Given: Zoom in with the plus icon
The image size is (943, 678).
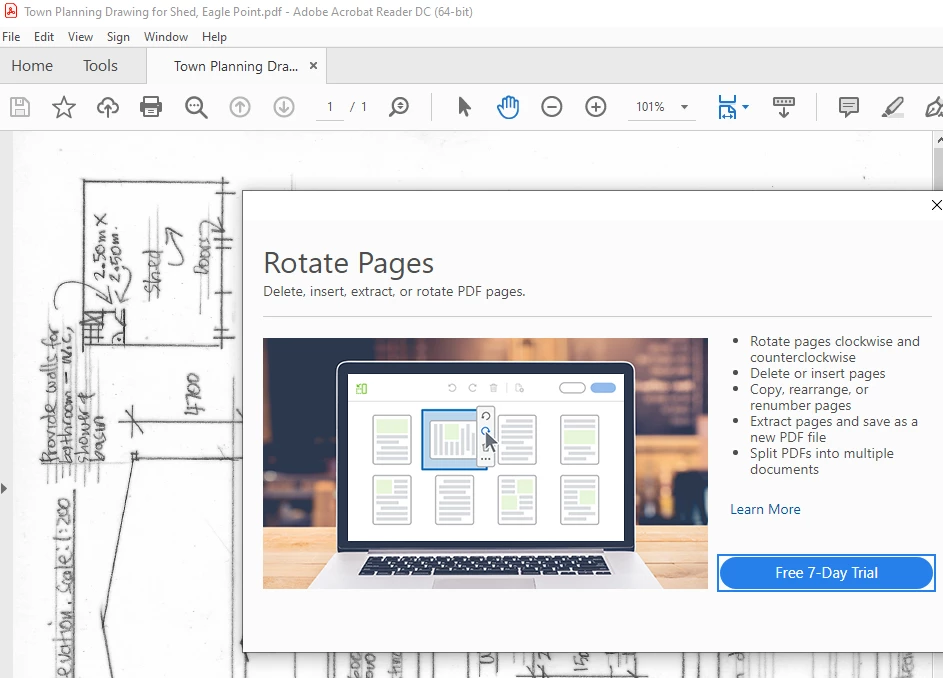Looking at the screenshot, I should point(596,107).
